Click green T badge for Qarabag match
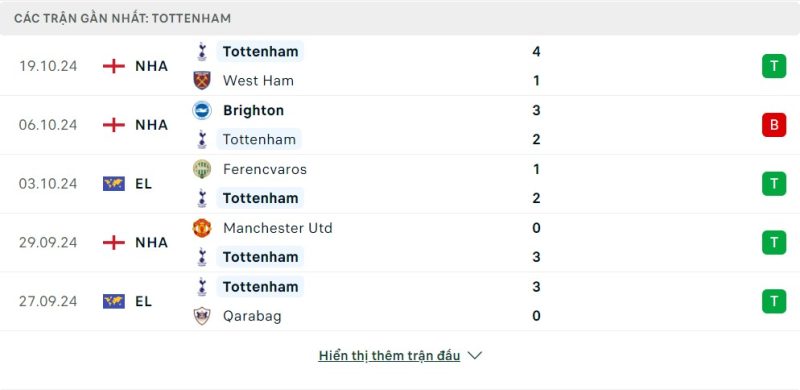Image resolution: width=800 pixels, height=390 pixels. 774,301
